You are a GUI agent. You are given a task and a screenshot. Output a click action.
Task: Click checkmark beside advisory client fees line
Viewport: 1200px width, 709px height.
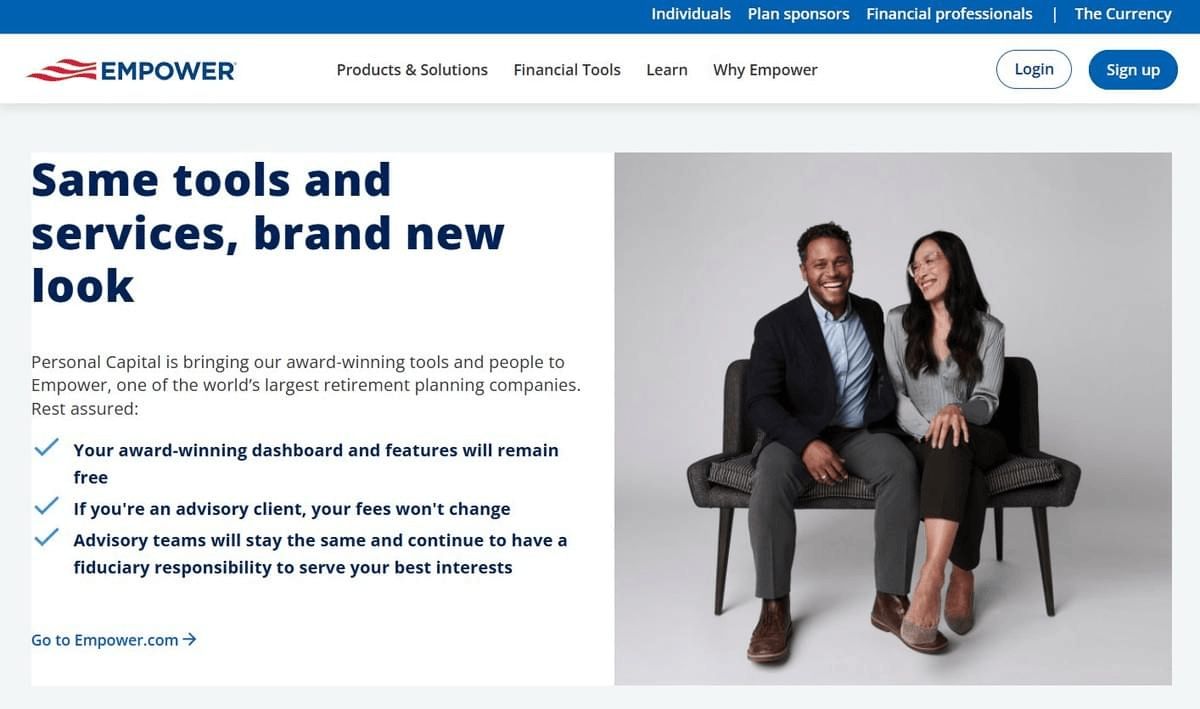(x=46, y=507)
